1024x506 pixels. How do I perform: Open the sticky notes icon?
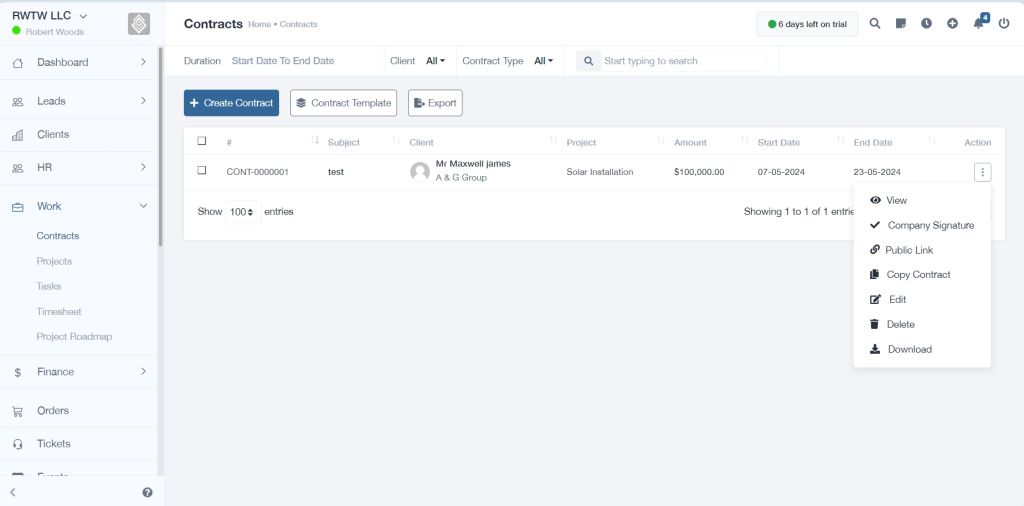pyautogui.click(x=901, y=24)
